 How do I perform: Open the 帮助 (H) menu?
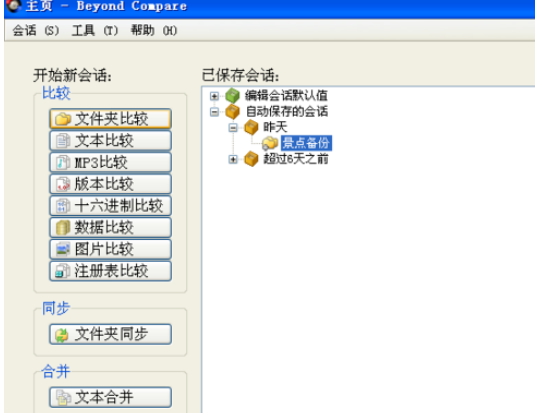(154, 31)
